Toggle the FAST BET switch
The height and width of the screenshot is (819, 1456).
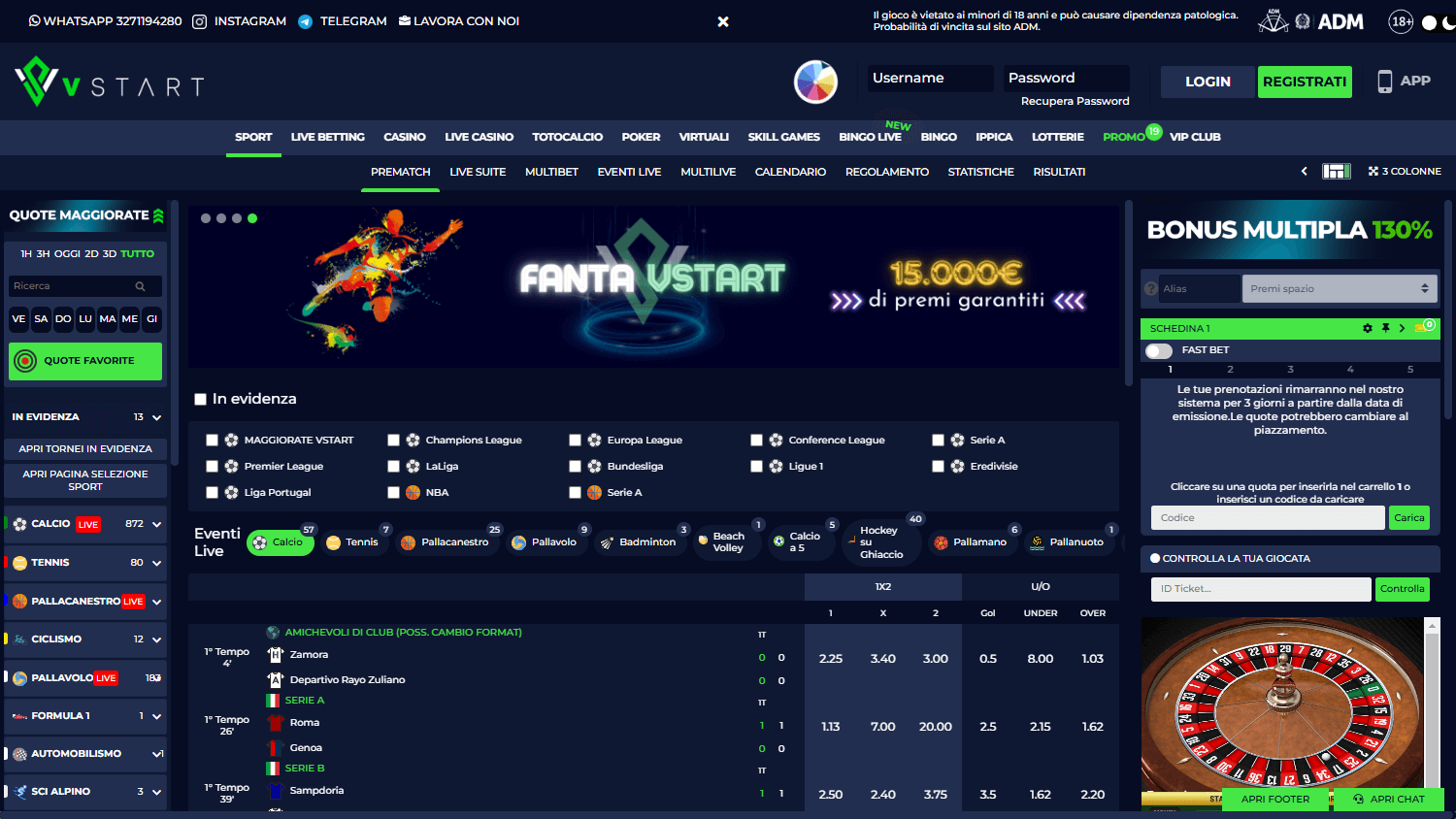(1159, 350)
